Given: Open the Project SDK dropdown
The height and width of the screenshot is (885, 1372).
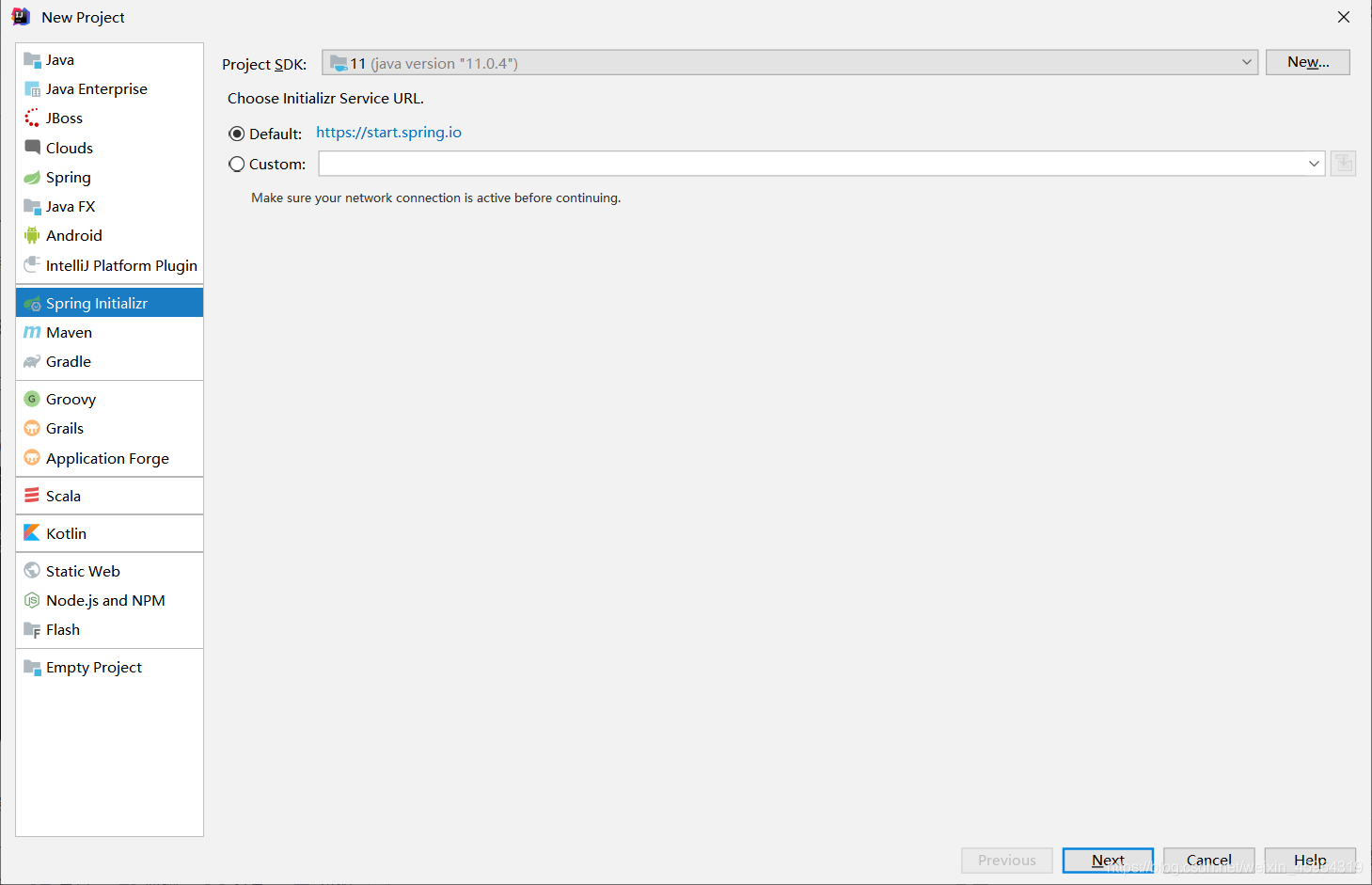Looking at the screenshot, I should pyautogui.click(x=790, y=63).
